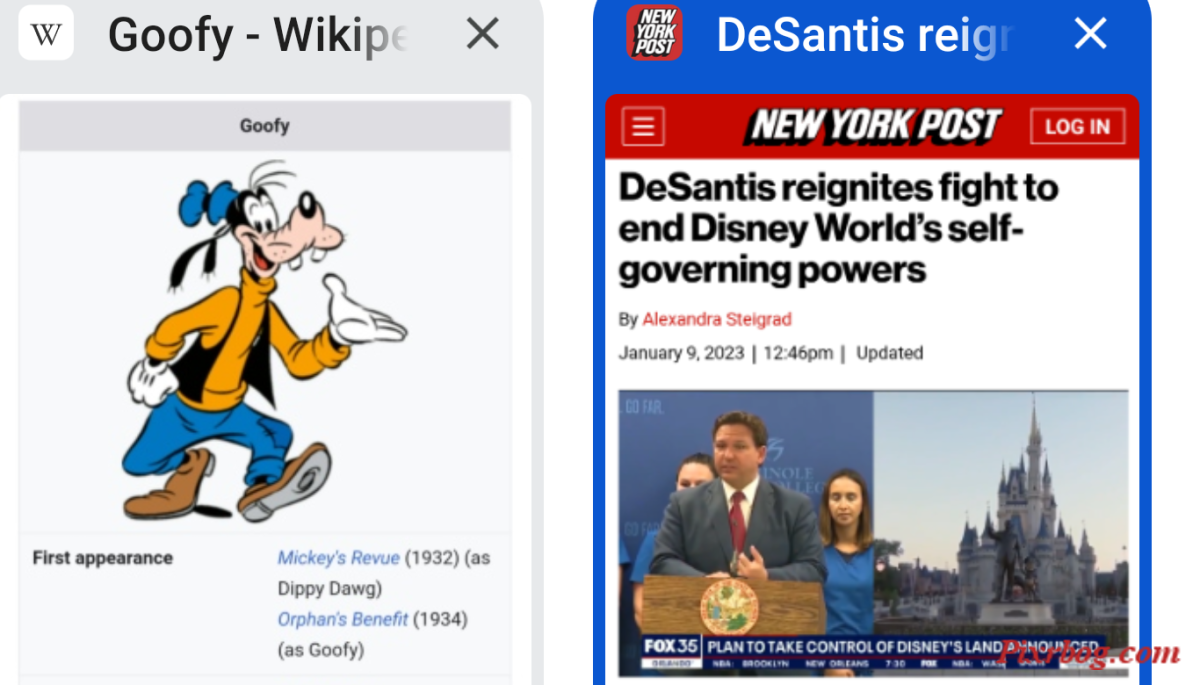The height and width of the screenshot is (685, 1200).
Task: Click the Wikipedia W favicon
Action: pos(46,33)
